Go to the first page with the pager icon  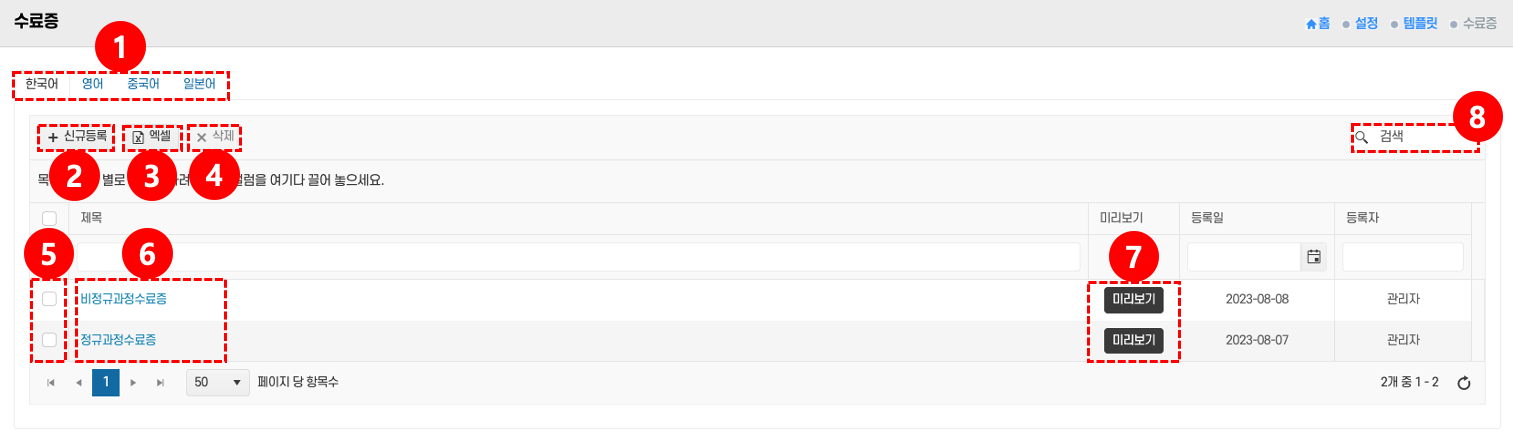click(51, 383)
